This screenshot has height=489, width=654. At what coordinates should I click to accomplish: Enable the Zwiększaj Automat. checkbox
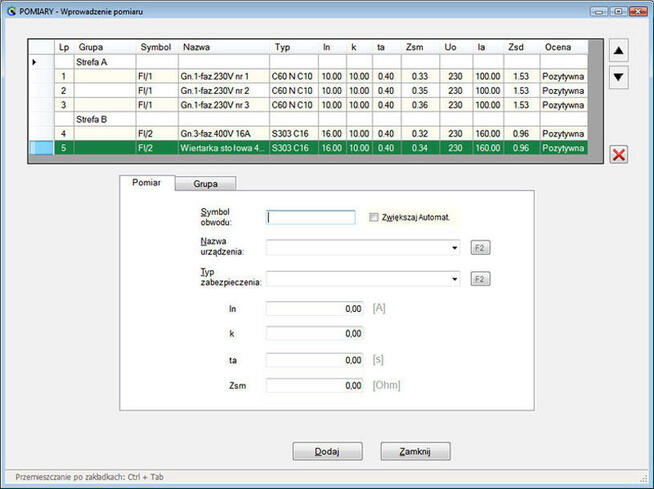(x=374, y=217)
